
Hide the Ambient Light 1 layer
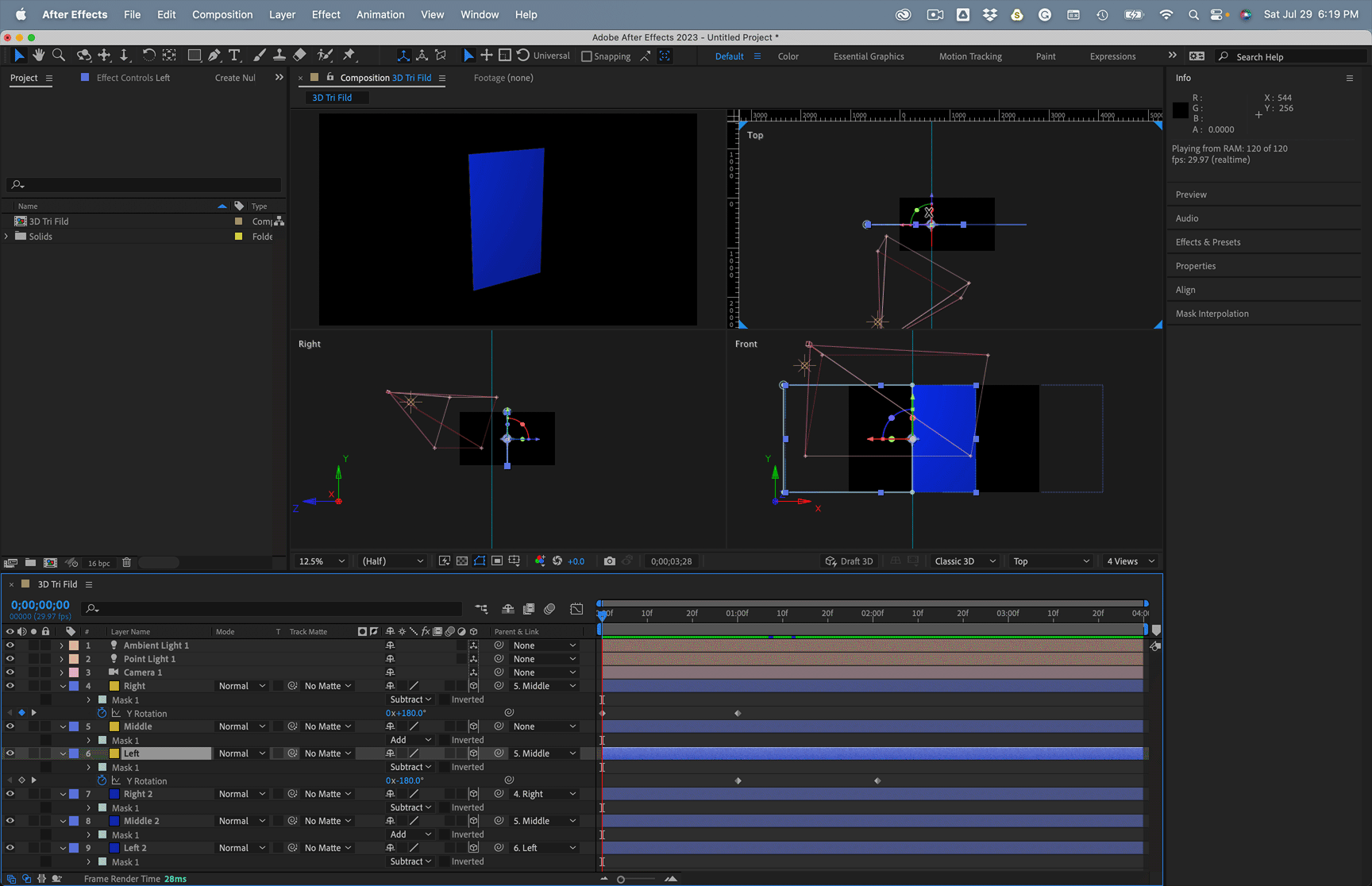pos(10,645)
